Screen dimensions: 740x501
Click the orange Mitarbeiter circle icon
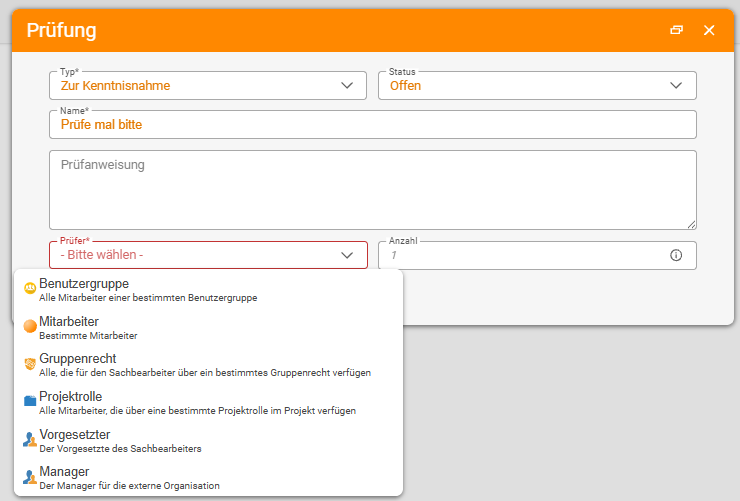click(x=30, y=326)
